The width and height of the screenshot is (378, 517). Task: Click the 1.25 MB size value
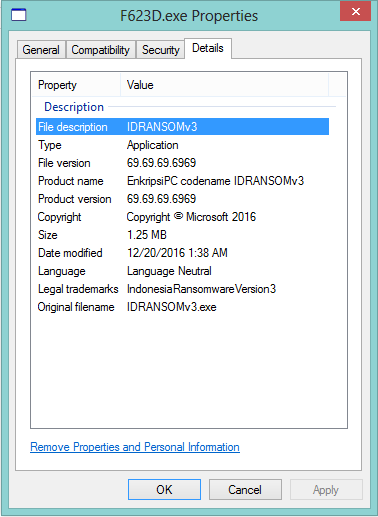(x=147, y=235)
